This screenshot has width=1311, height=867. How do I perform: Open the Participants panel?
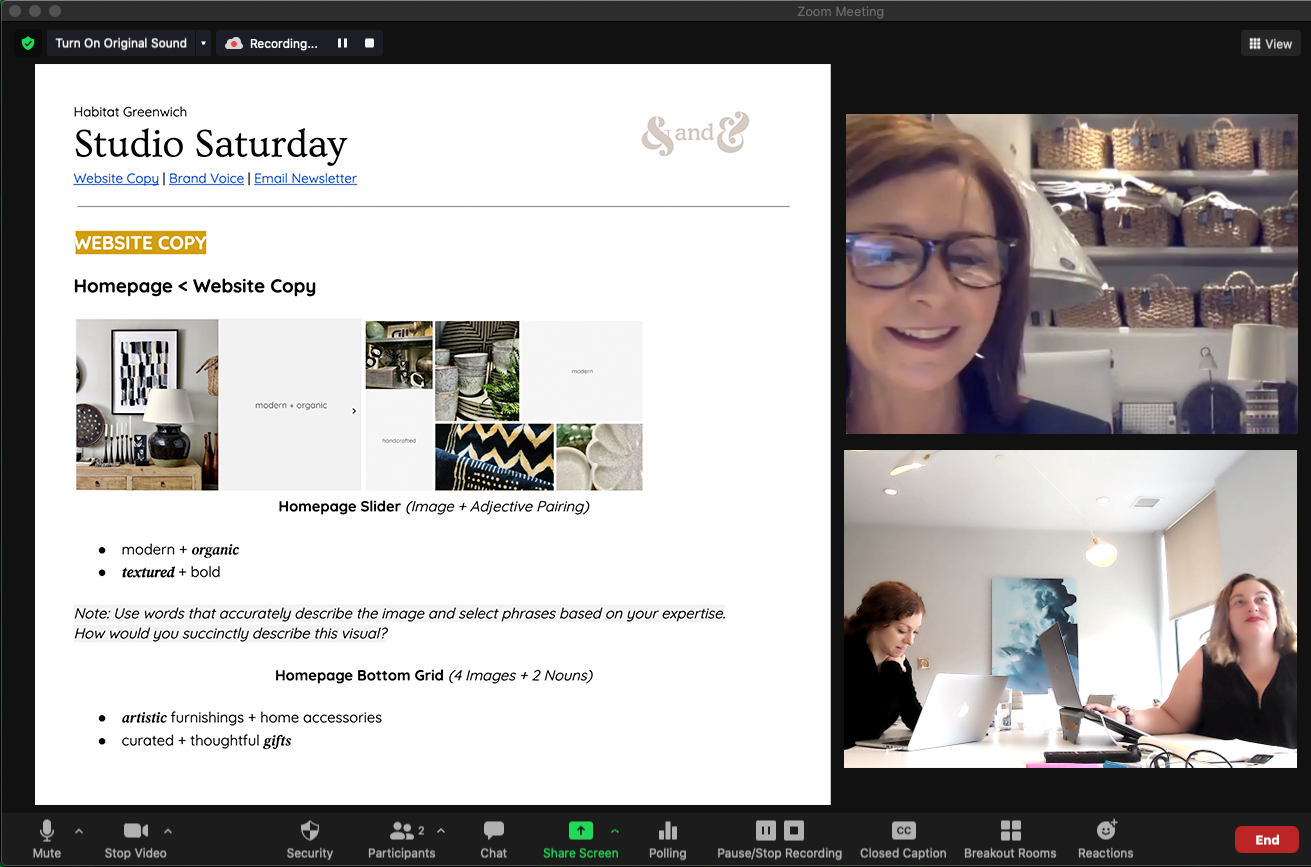(401, 839)
